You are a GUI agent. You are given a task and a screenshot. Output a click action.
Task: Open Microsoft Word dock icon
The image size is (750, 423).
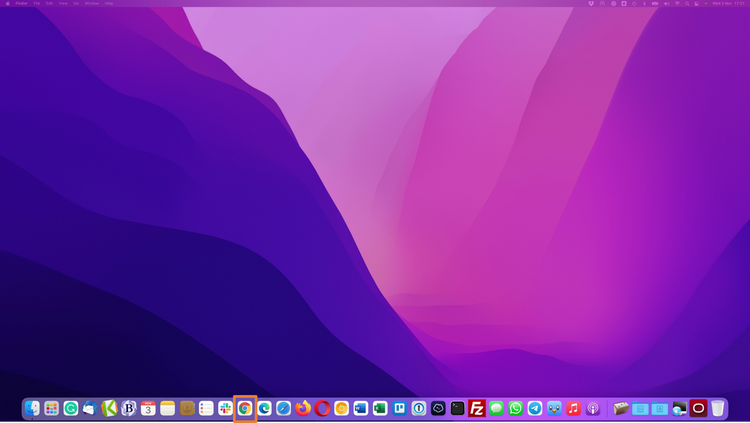[361, 408]
